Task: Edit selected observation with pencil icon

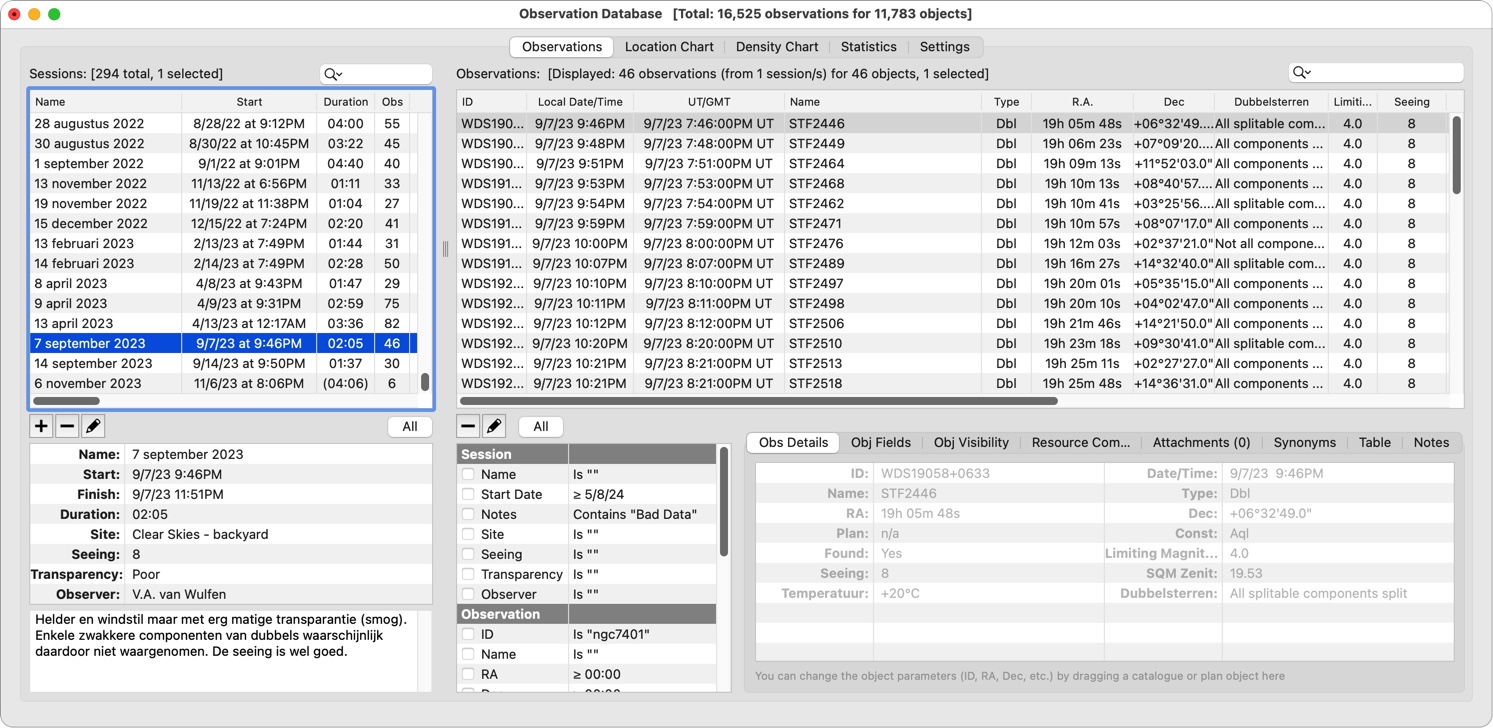Action: click(x=494, y=426)
